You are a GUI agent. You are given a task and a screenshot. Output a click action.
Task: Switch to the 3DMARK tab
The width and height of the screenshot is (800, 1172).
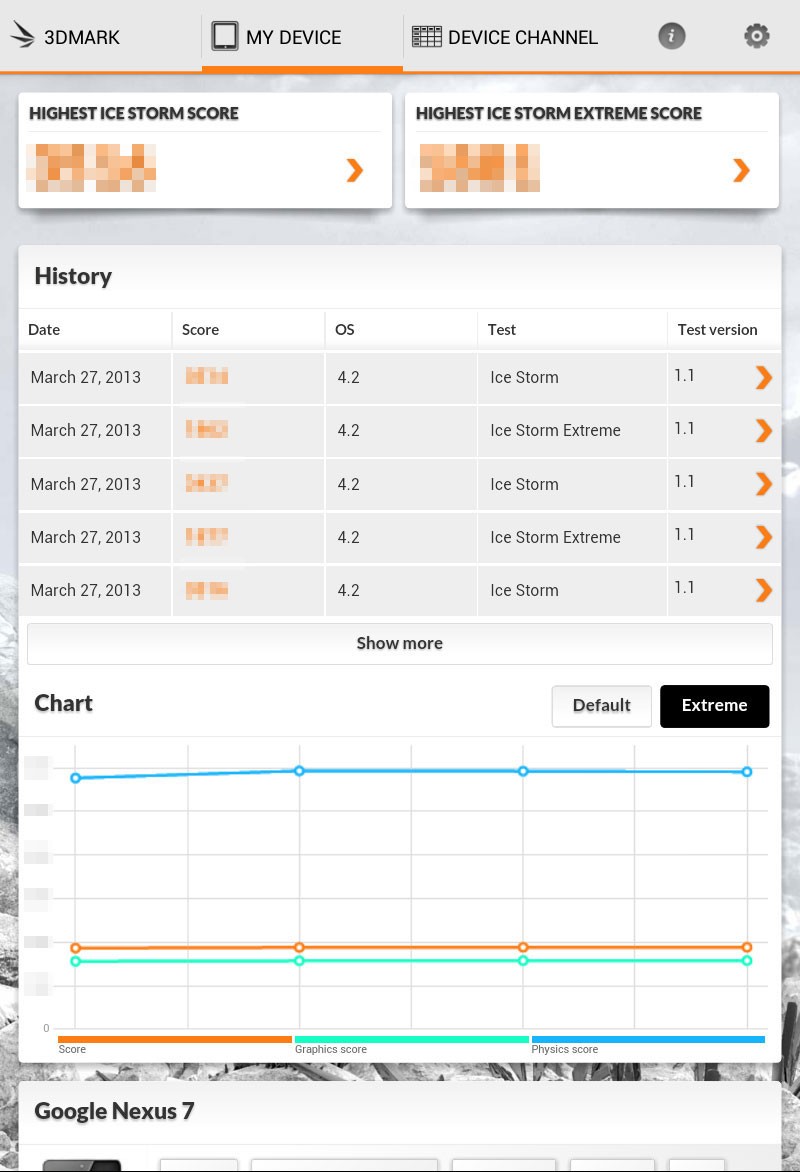click(101, 36)
